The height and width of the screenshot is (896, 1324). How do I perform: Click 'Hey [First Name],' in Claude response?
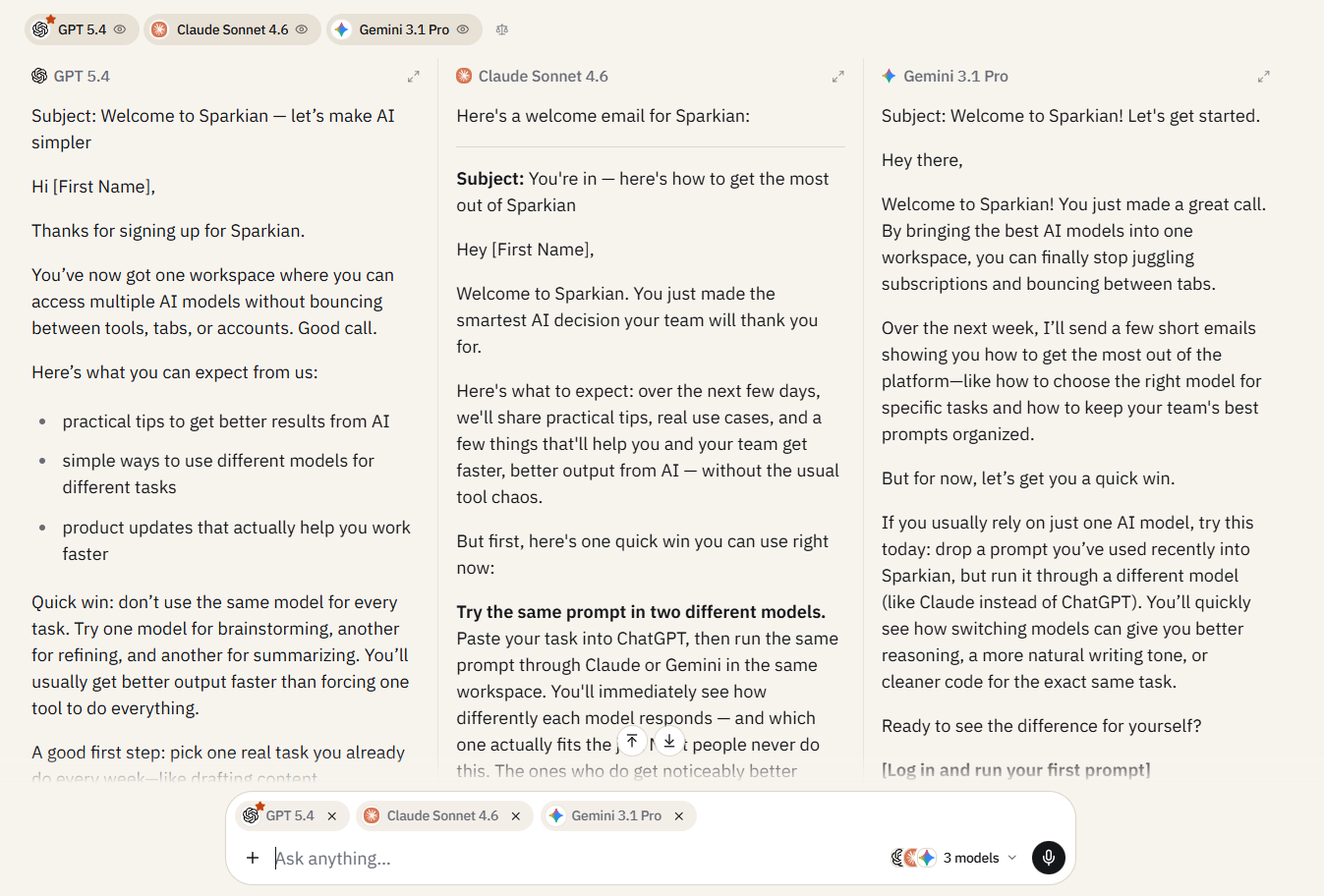coord(525,250)
